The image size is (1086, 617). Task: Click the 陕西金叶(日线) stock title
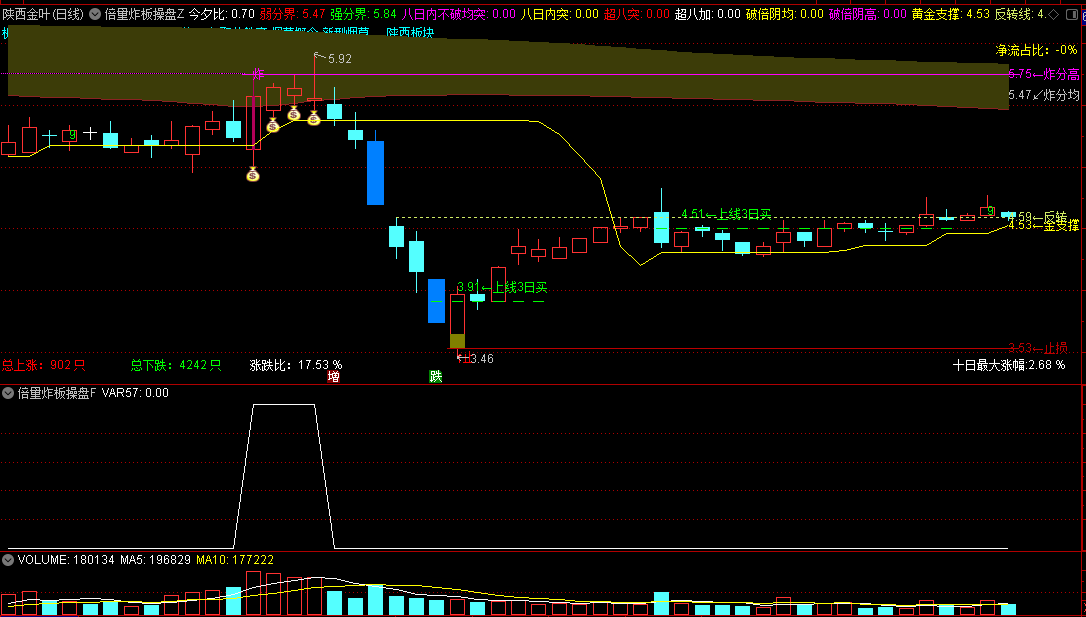tap(42, 14)
